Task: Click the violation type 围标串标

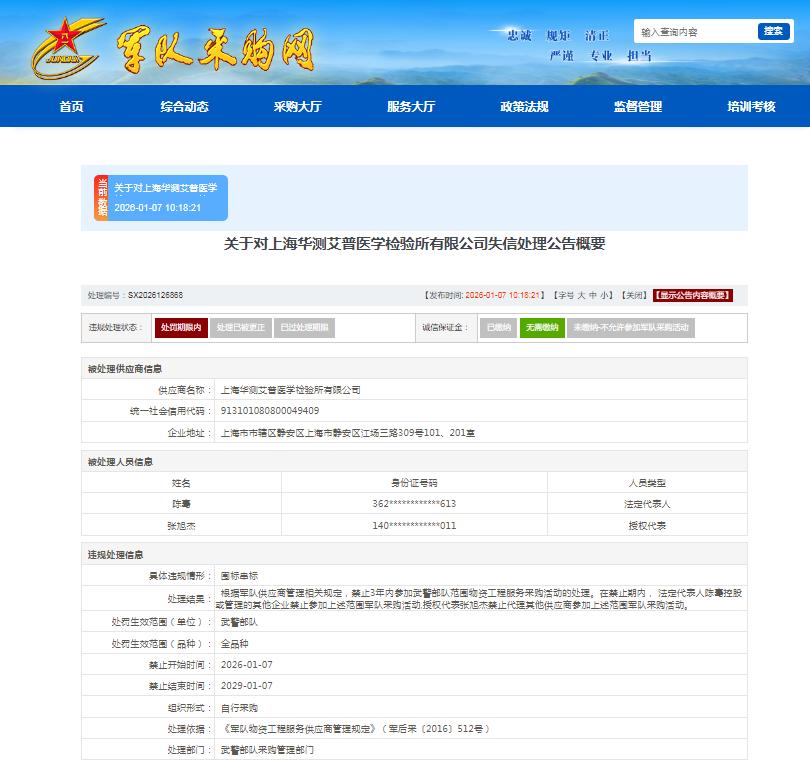Action: coord(239,576)
